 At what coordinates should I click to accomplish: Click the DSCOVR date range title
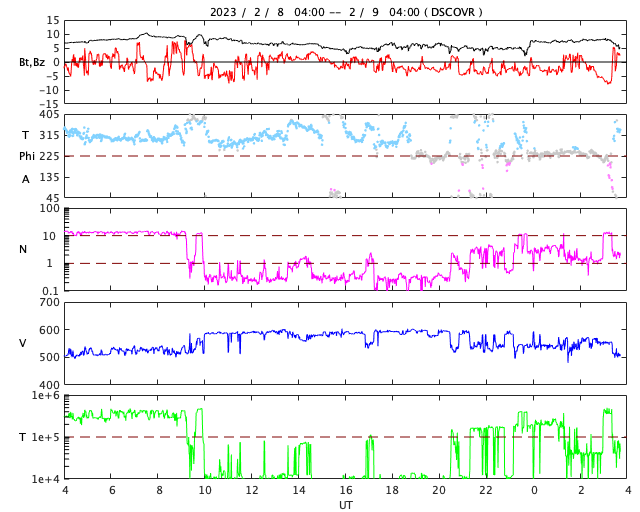click(345, 12)
